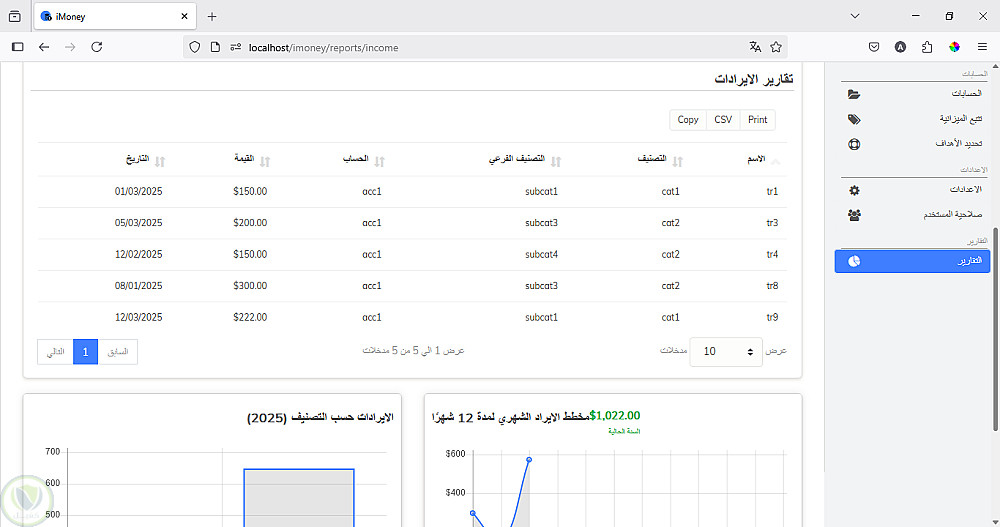Sort table by the التصنيف الفرعي column
The height and width of the screenshot is (527, 1000).
[x=524, y=160]
